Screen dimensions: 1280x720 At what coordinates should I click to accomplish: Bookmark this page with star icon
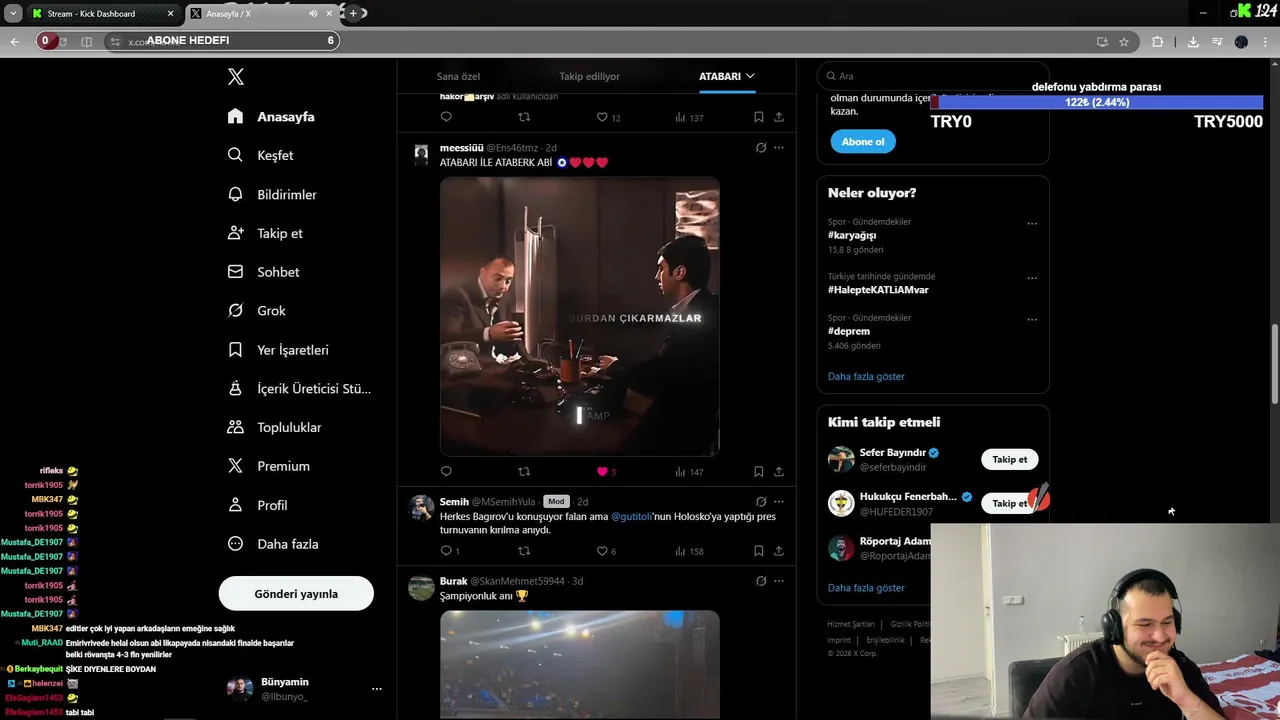click(x=1124, y=42)
